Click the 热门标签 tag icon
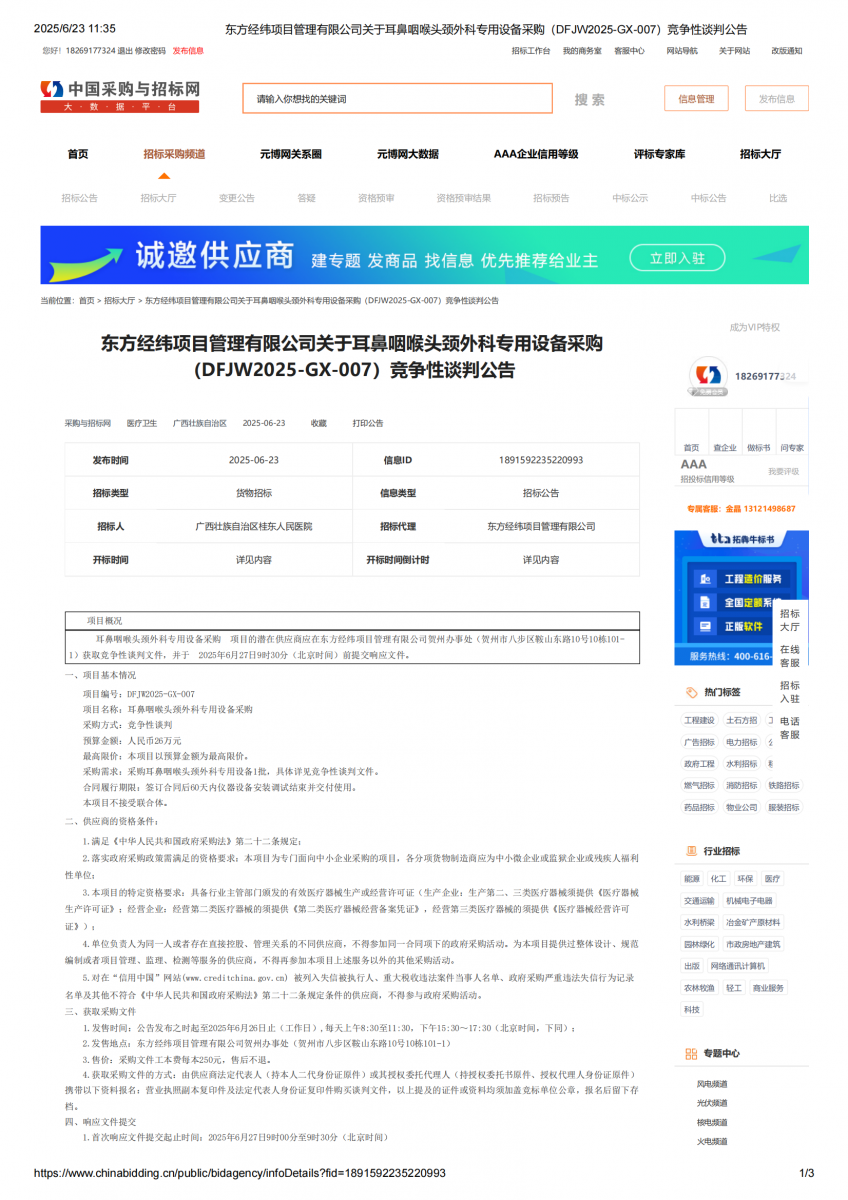 pyautogui.click(x=691, y=692)
